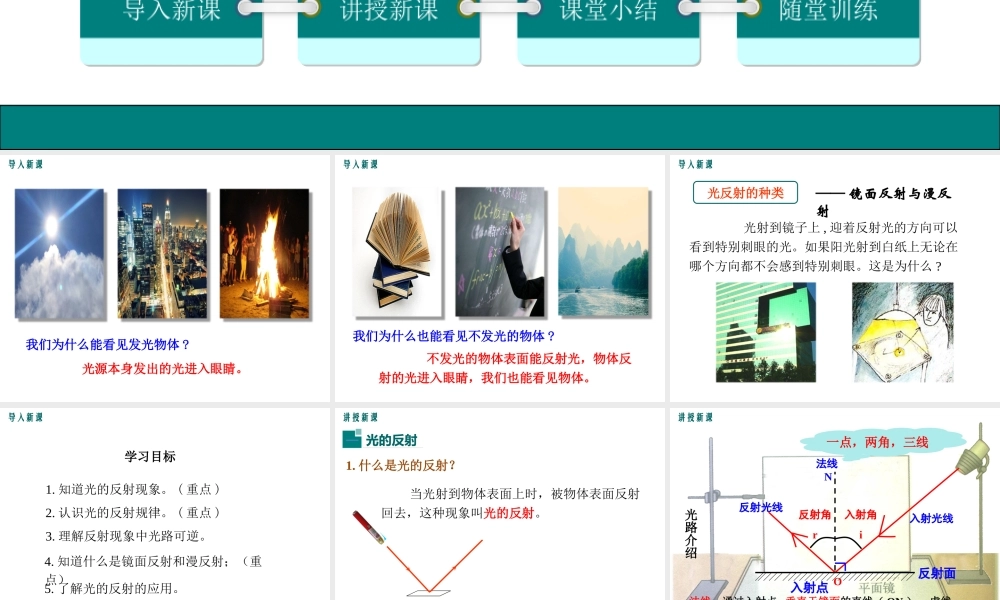Click the link ring between 讲授新课 and 课堂小结
This screenshot has height=600, width=1000.
[500, 7]
